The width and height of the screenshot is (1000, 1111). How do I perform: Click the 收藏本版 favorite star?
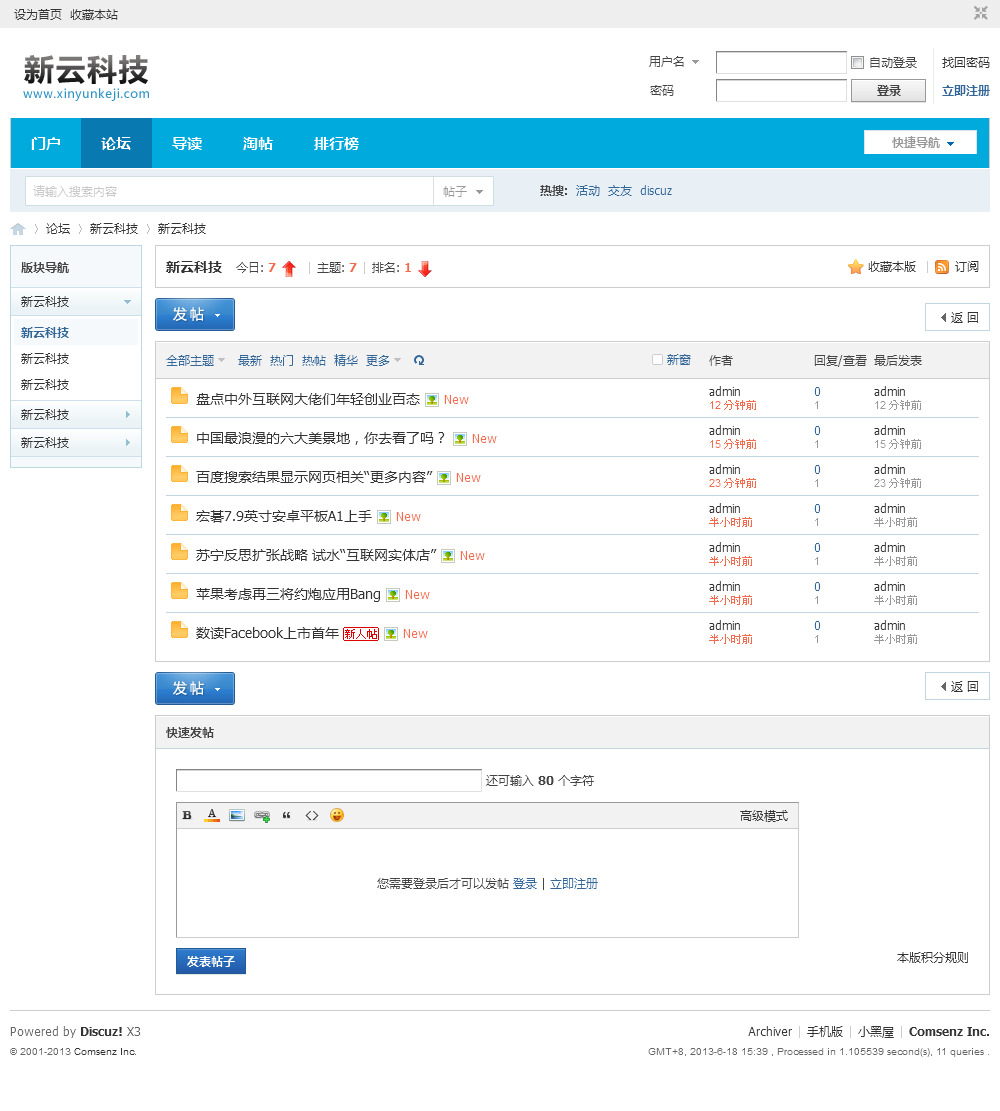[x=855, y=267]
